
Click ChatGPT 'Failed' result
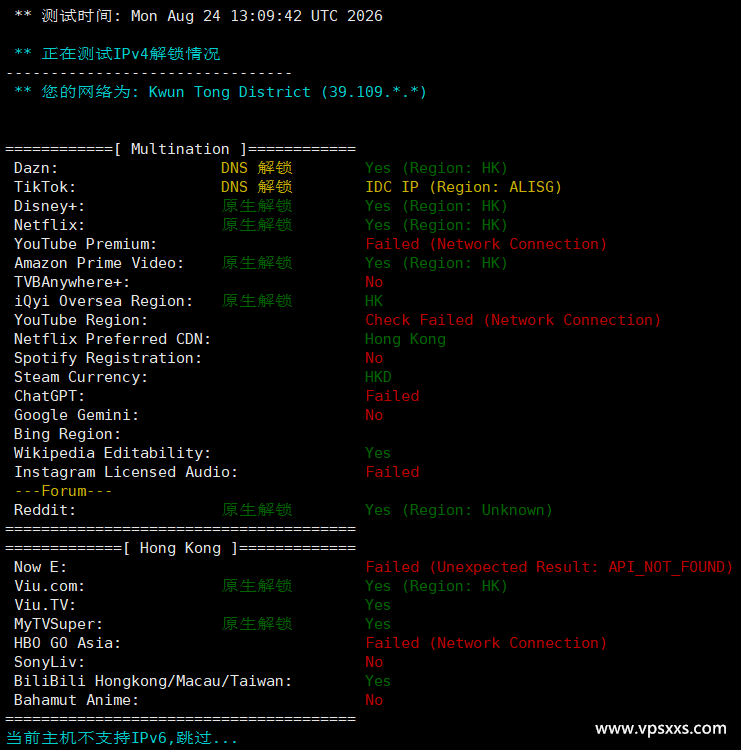(392, 396)
